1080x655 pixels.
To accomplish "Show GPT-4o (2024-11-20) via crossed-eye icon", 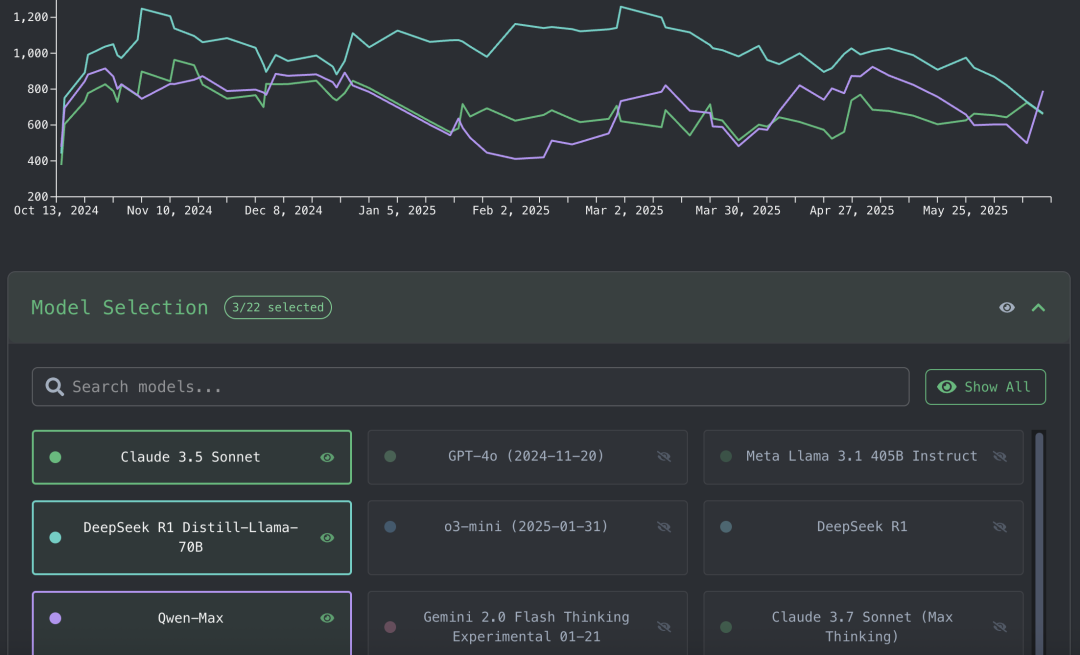I will (664, 457).
